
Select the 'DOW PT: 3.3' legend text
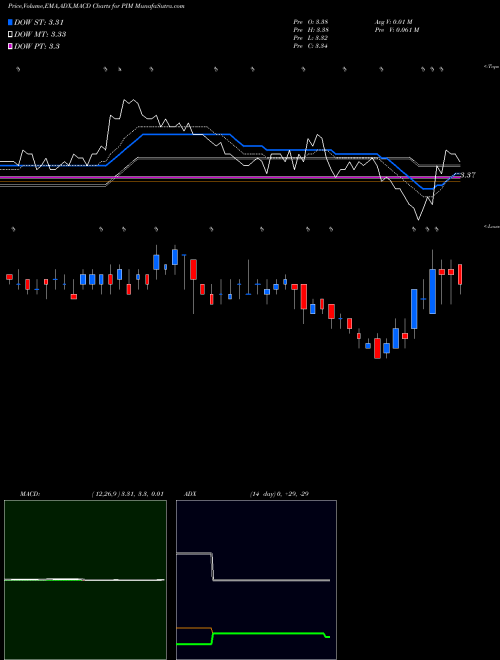coord(37,46)
